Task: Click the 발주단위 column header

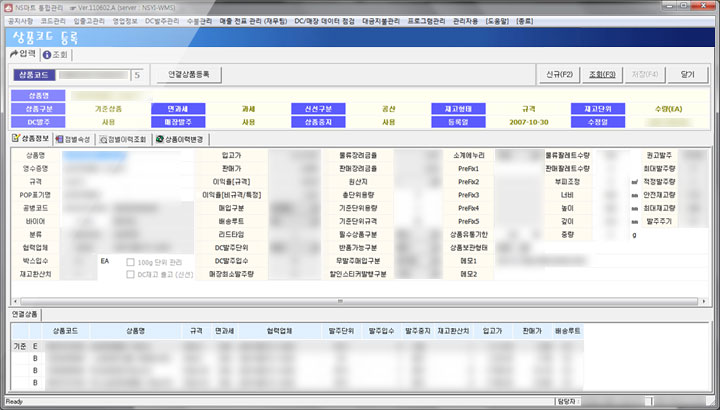Action: click(x=341, y=331)
